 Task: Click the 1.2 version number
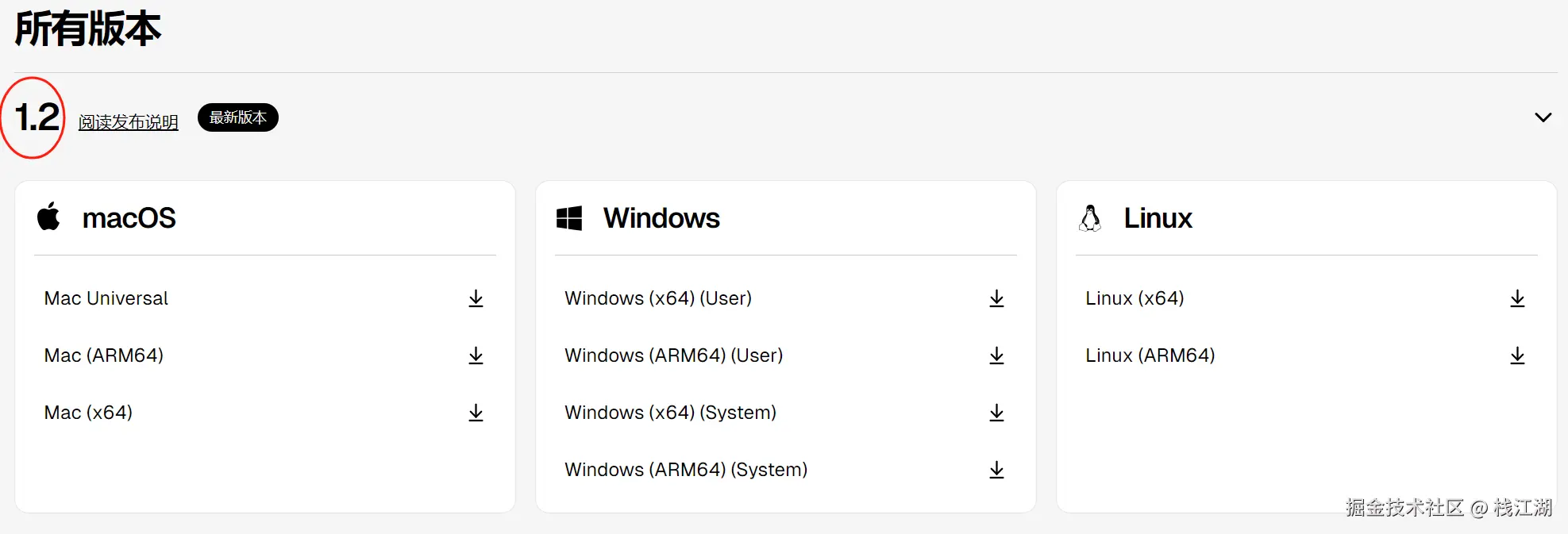coord(37,117)
